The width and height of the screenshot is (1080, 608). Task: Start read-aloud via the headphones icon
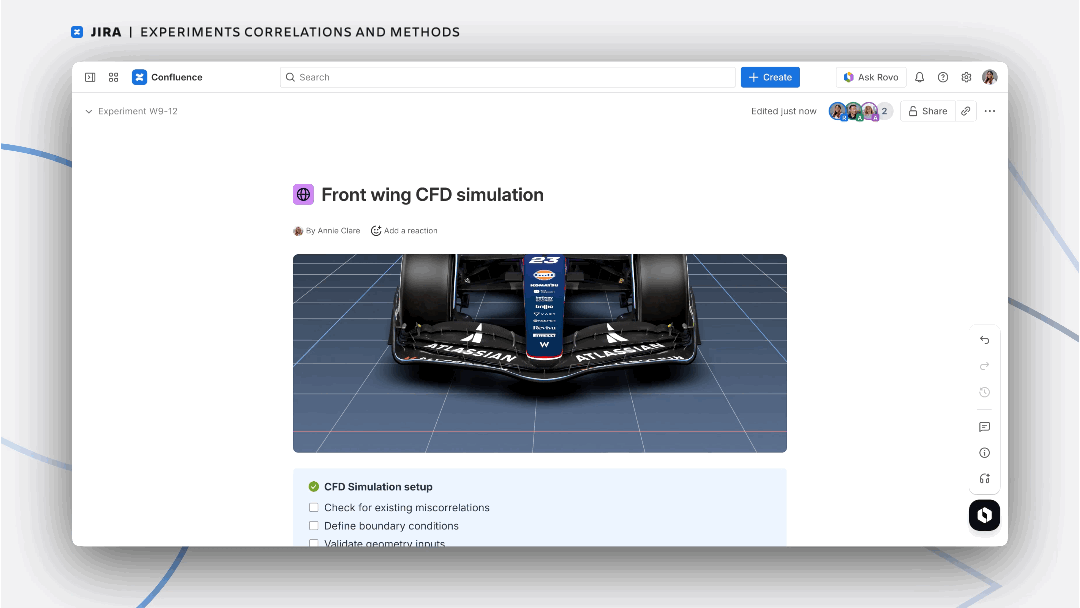984,479
